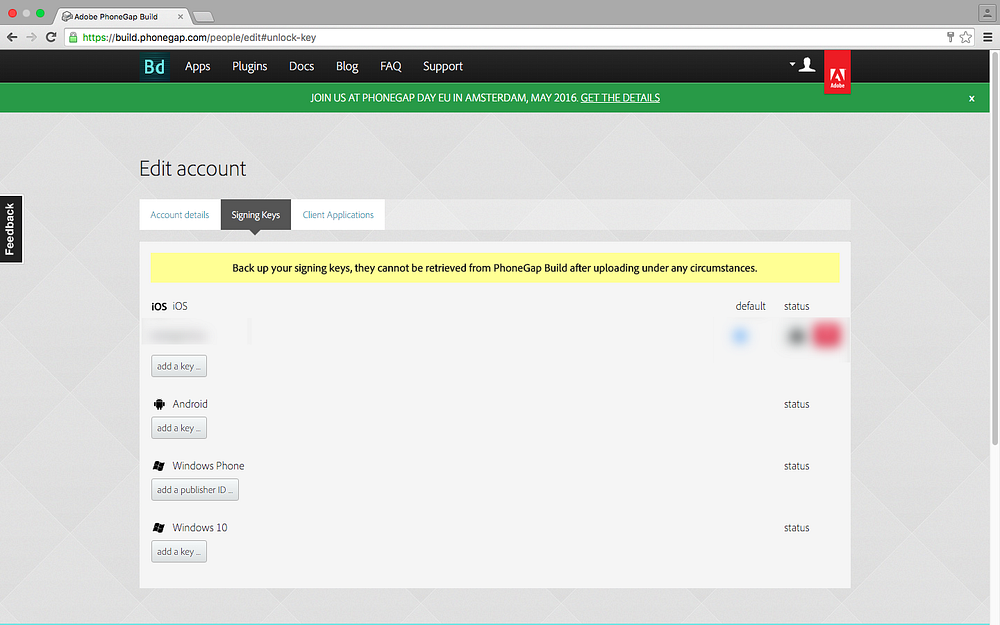This screenshot has height=625, width=1000.
Task: Switch to the Account details tab
Action: [180, 215]
